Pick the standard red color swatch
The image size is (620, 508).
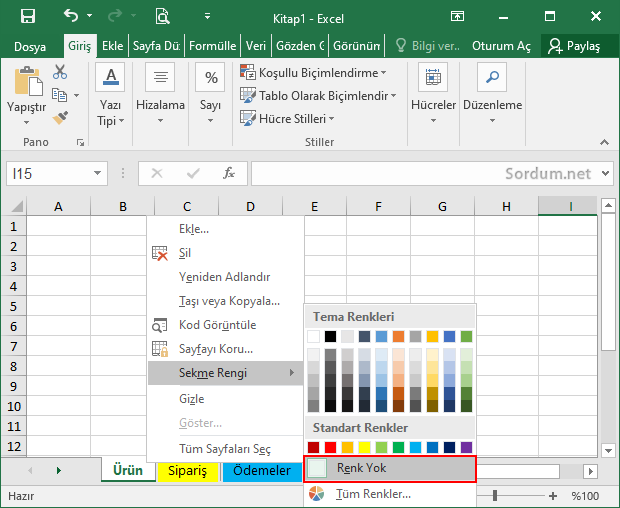pyautogui.click(x=330, y=447)
